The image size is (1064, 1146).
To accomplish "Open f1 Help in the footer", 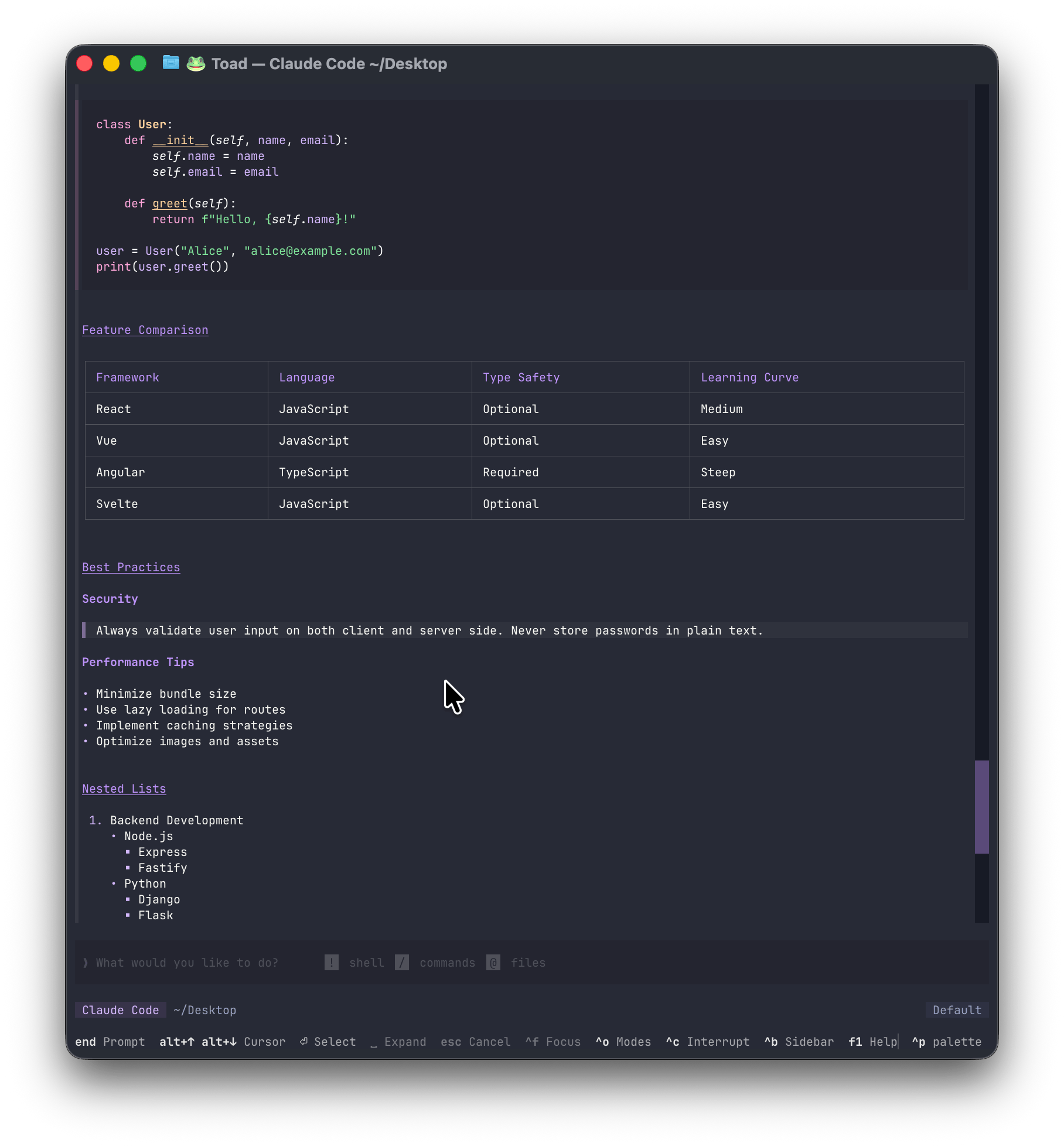I will [872, 1042].
